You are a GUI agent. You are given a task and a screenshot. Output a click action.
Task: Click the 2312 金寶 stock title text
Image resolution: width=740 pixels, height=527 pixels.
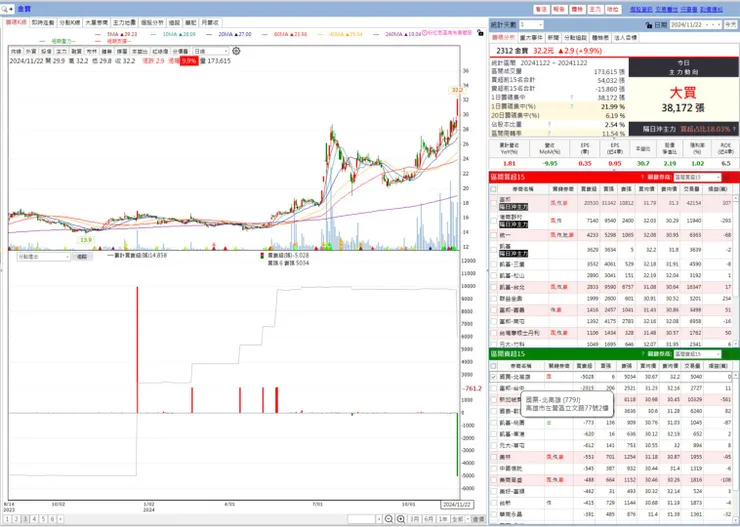click(512, 50)
